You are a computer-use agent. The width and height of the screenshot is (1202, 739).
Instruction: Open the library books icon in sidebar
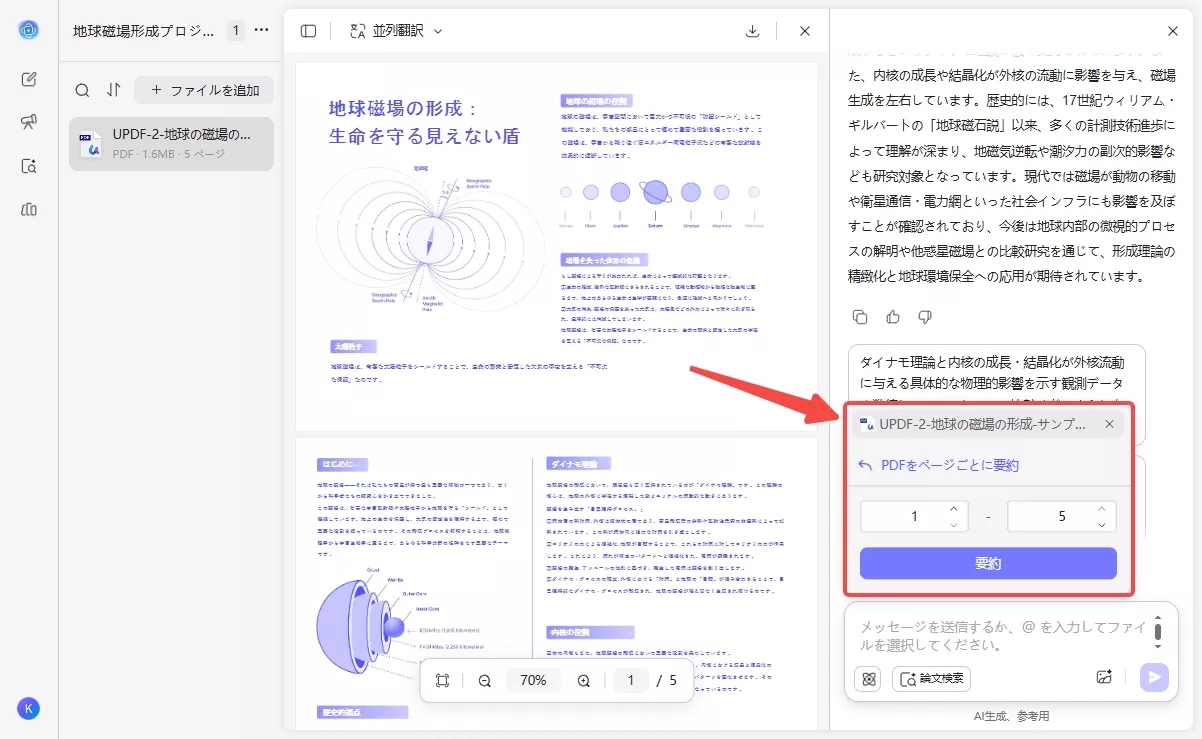click(x=28, y=209)
